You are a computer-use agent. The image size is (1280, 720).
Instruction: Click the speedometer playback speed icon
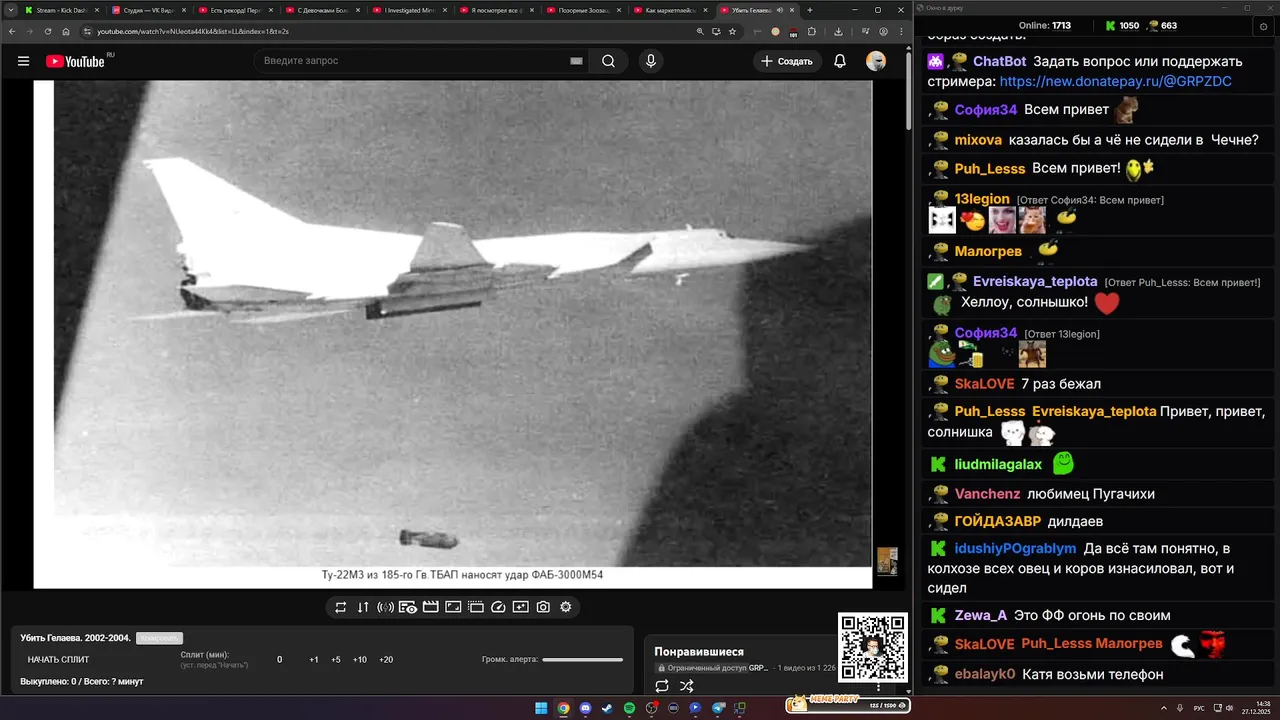click(x=498, y=607)
